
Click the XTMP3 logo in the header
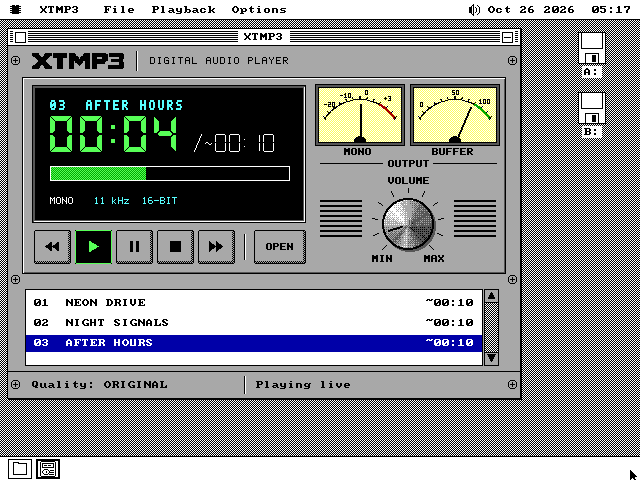click(x=78, y=61)
